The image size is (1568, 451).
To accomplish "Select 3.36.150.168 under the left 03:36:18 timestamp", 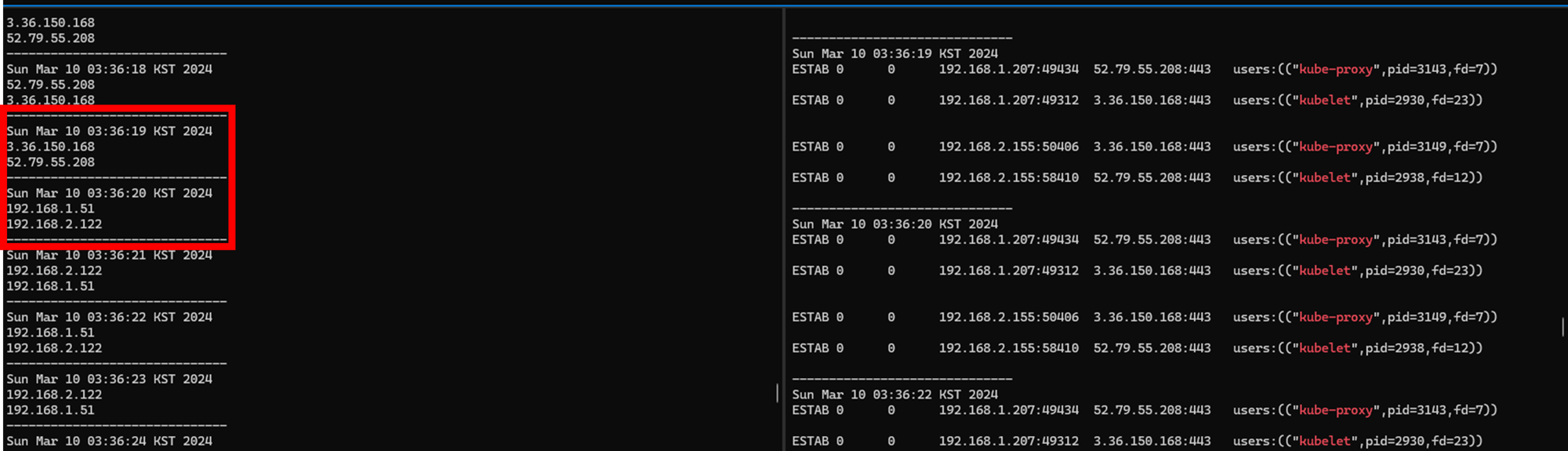I will [50, 100].
